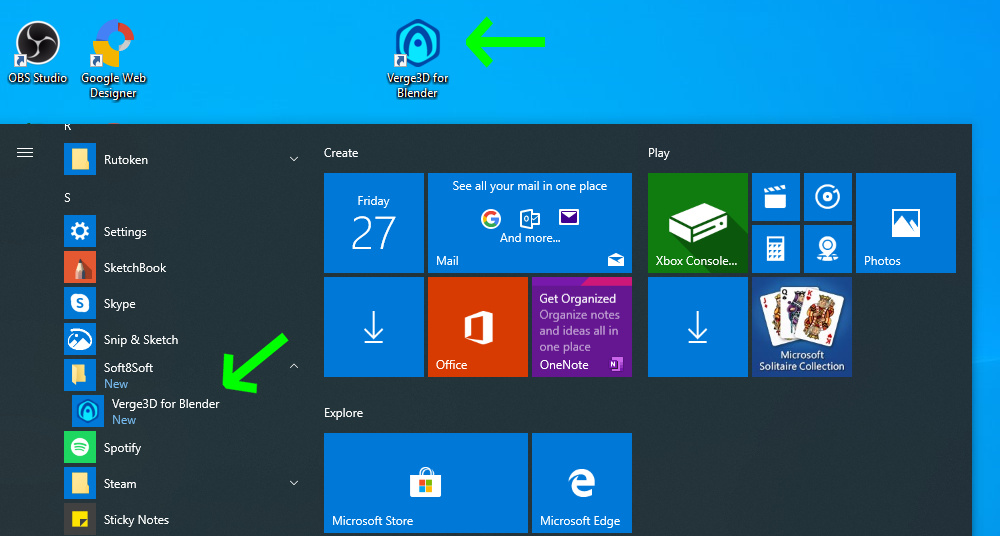This screenshot has width=1000, height=536.
Task: Open the Microsoft Store tile
Action: point(425,483)
